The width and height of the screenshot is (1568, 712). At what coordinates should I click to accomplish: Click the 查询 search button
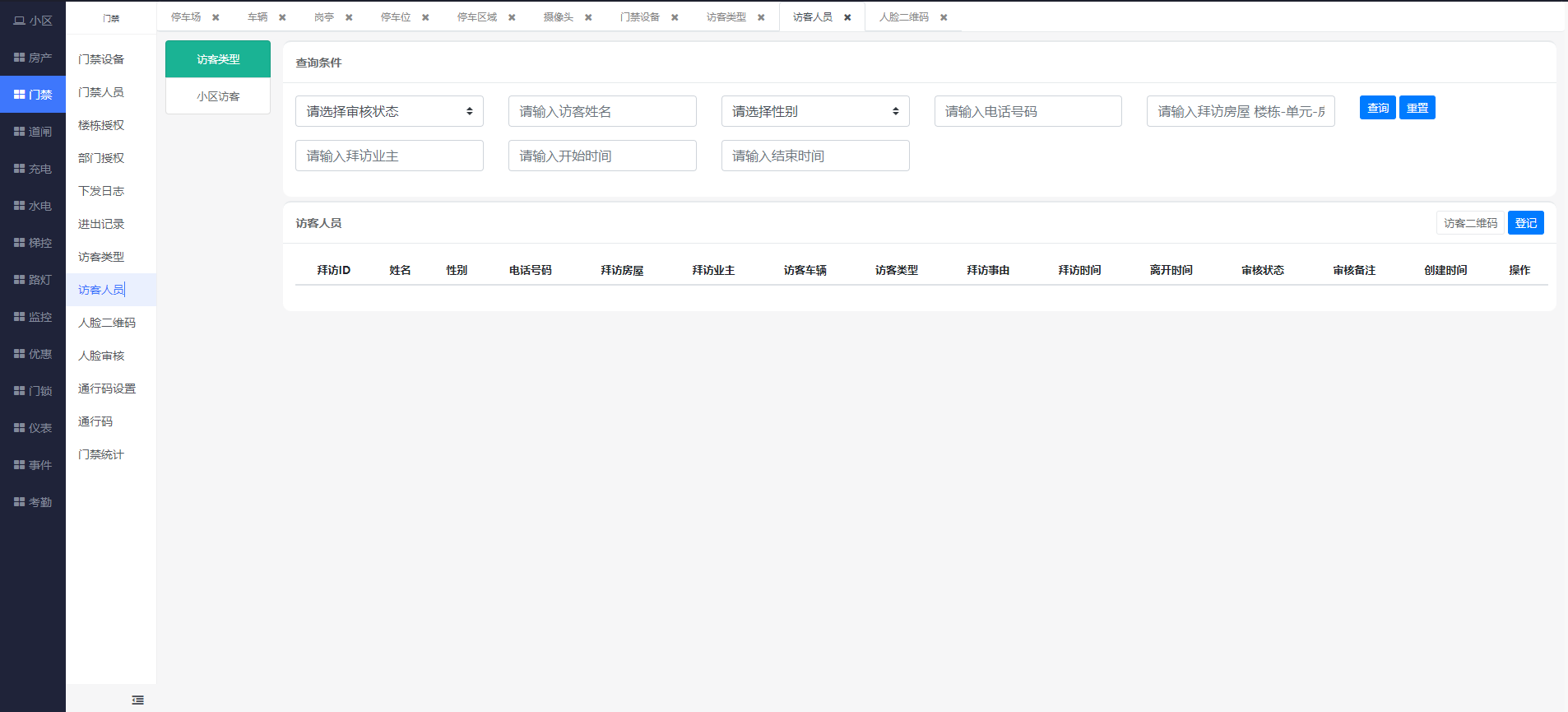tap(1377, 108)
